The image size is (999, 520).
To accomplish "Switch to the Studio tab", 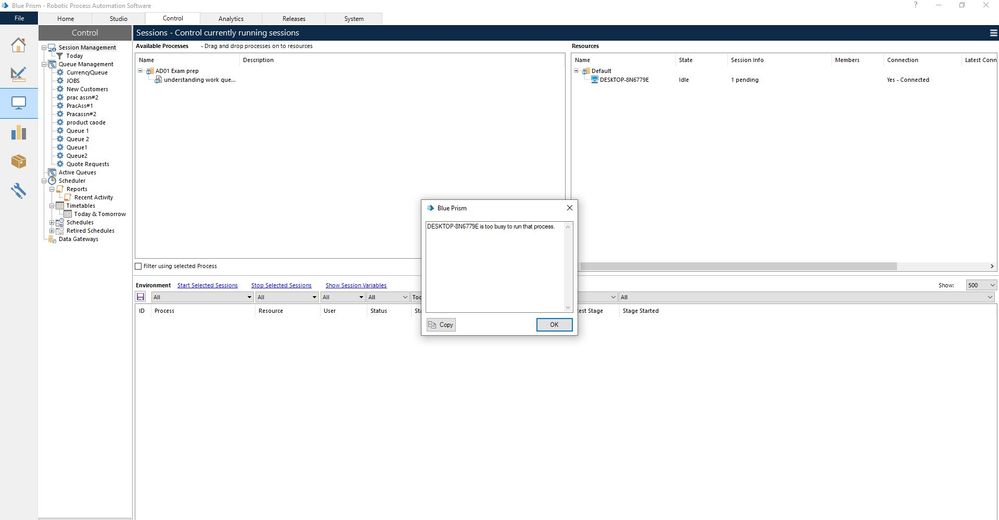I will [x=119, y=18].
